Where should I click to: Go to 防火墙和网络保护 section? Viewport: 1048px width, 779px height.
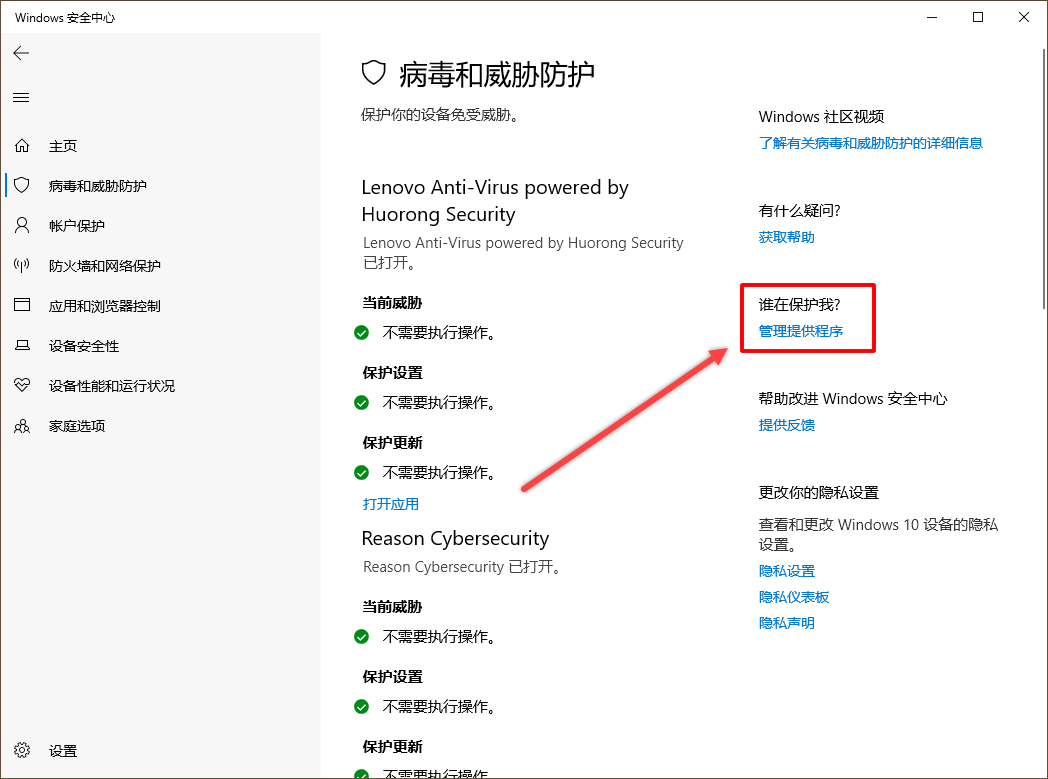coord(105,266)
